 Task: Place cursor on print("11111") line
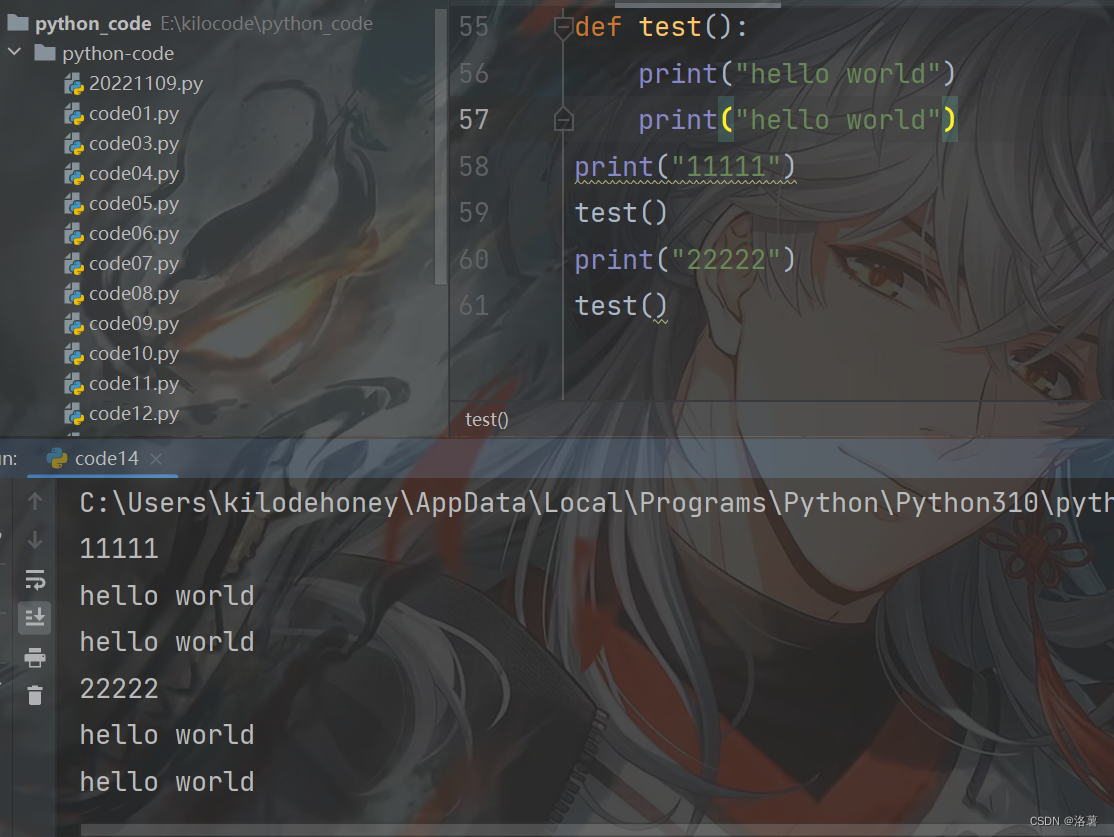coord(685,167)
